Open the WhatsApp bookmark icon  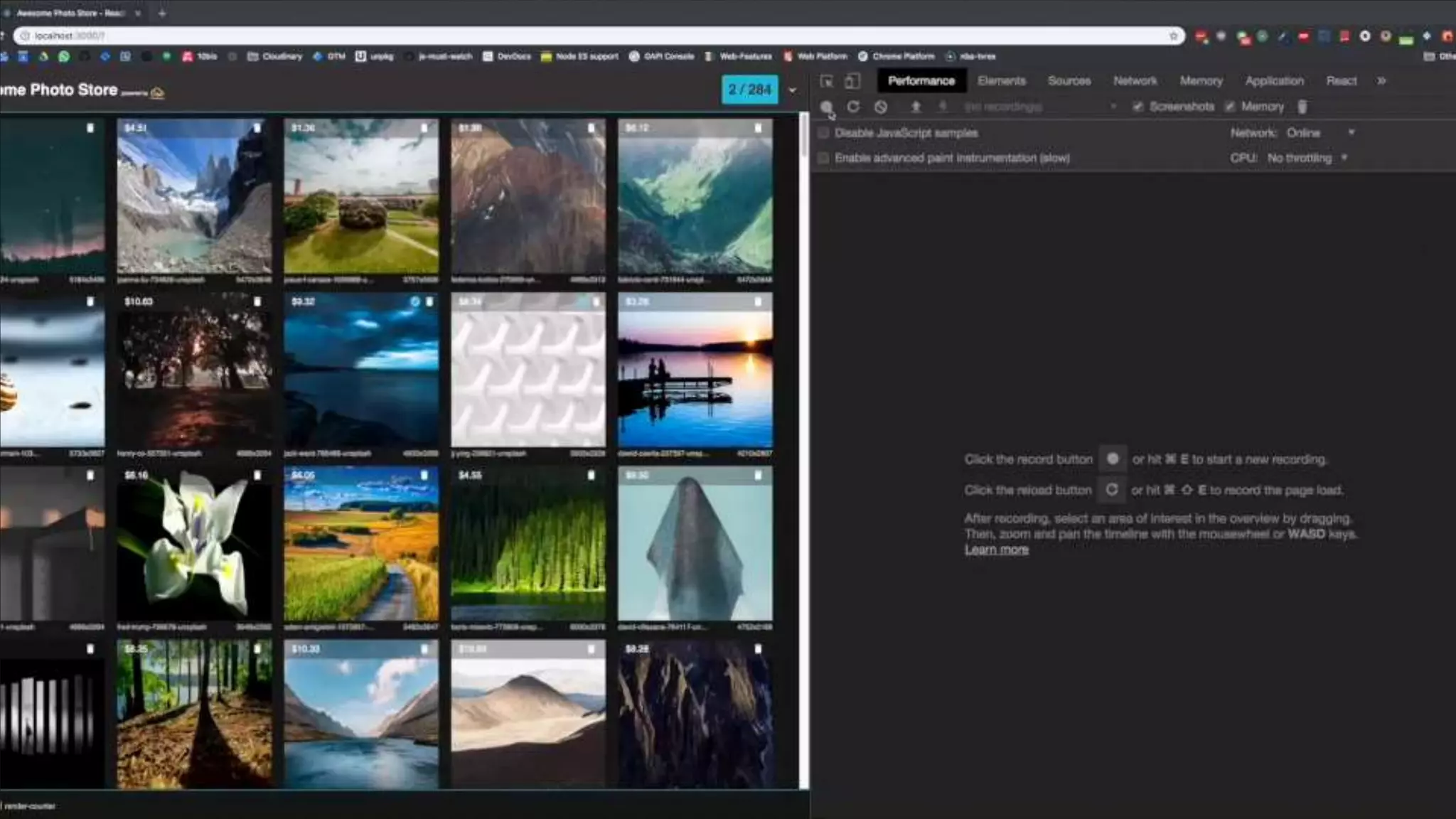64,56
